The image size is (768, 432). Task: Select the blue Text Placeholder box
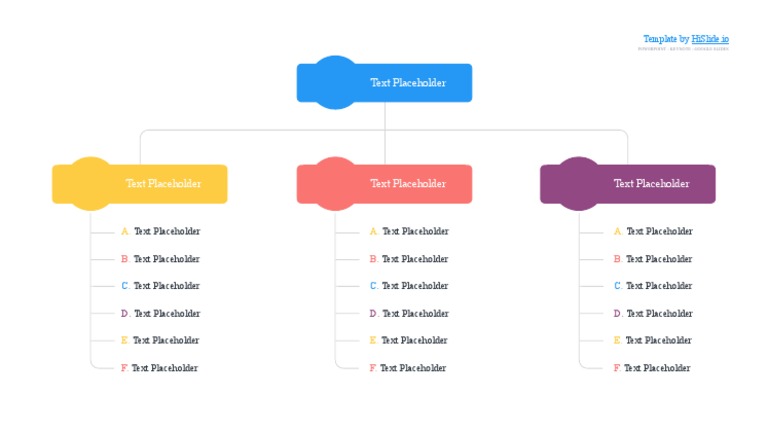tap(408, 83)
